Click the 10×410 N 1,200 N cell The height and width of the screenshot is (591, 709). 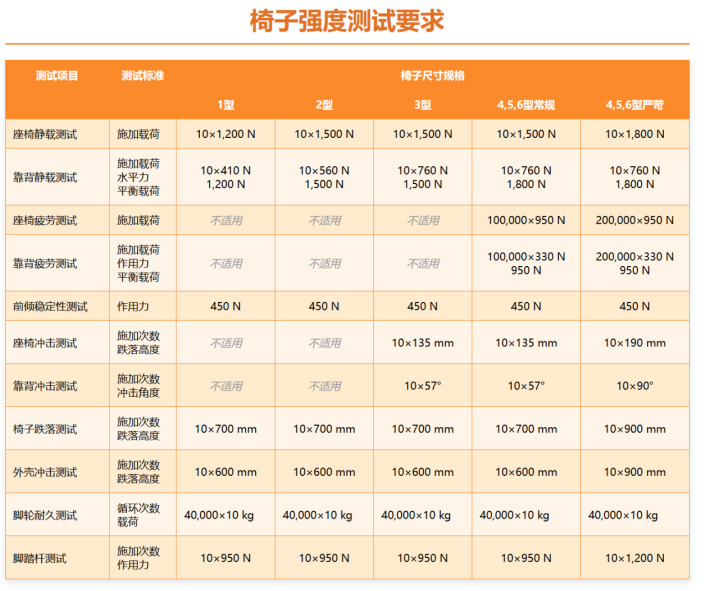pyautogui.click(x=226, y=177)
